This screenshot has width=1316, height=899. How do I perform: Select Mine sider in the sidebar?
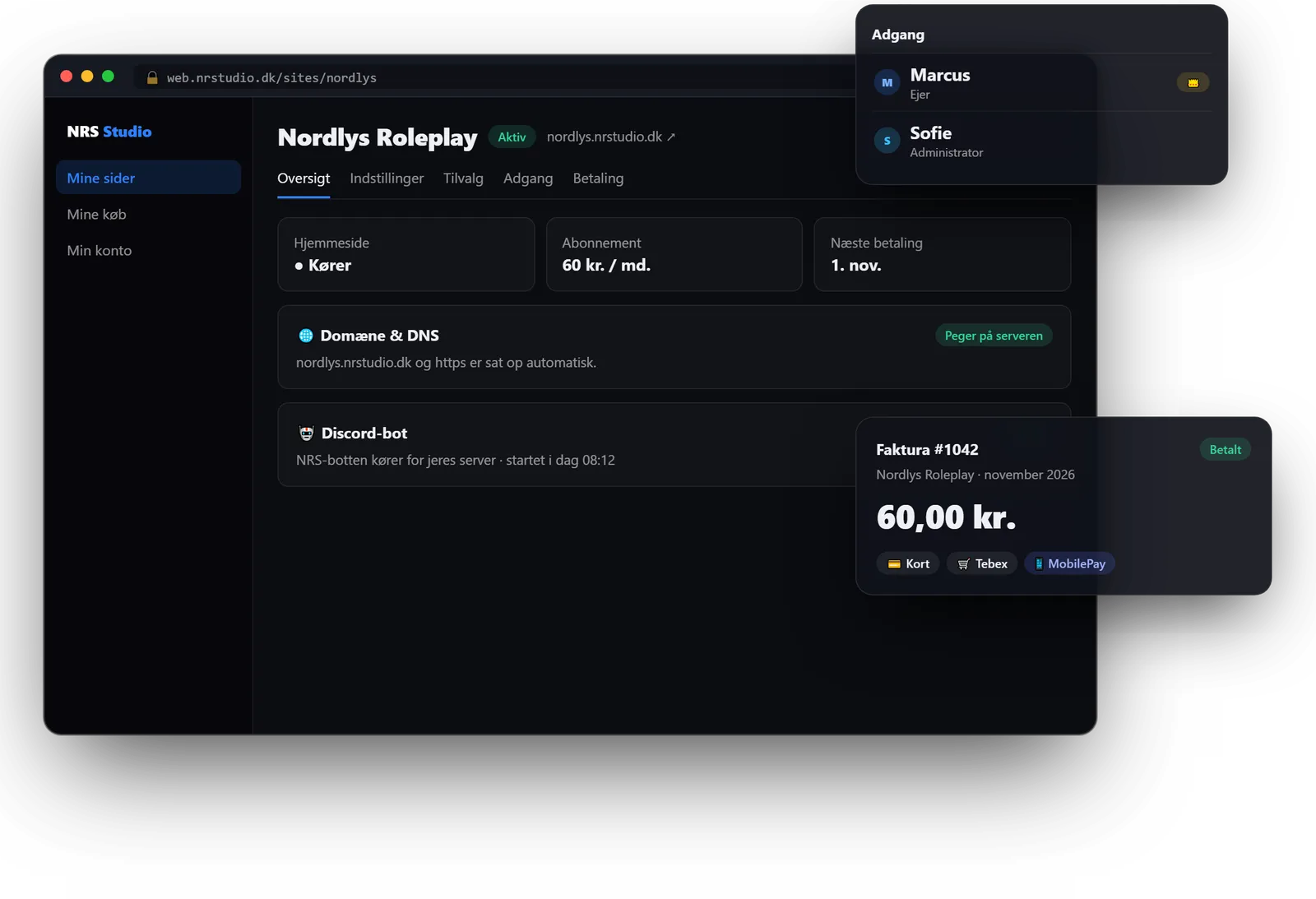[x=148, y=178]
